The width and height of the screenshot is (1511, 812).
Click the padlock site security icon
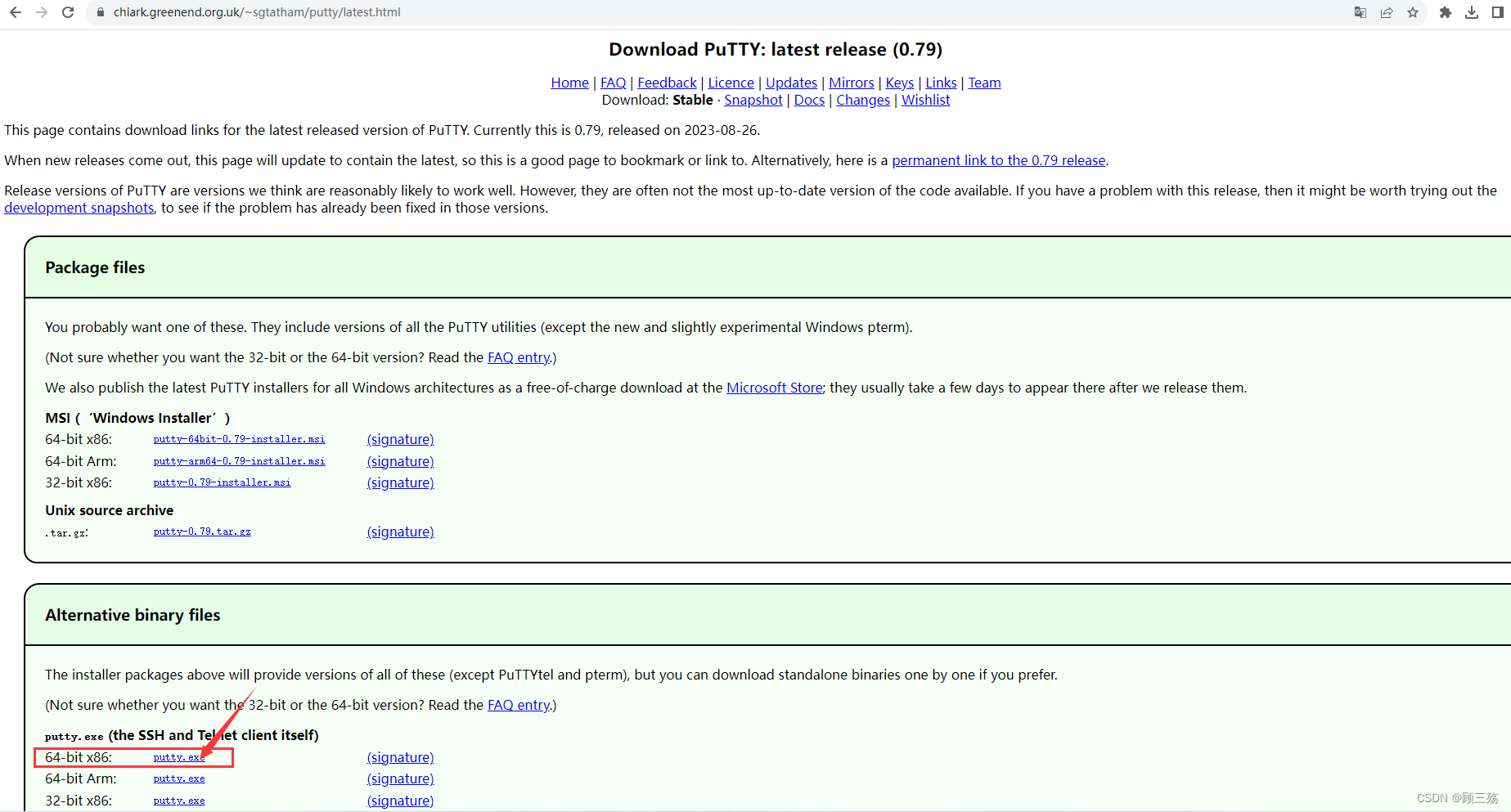tap(101, 12)
